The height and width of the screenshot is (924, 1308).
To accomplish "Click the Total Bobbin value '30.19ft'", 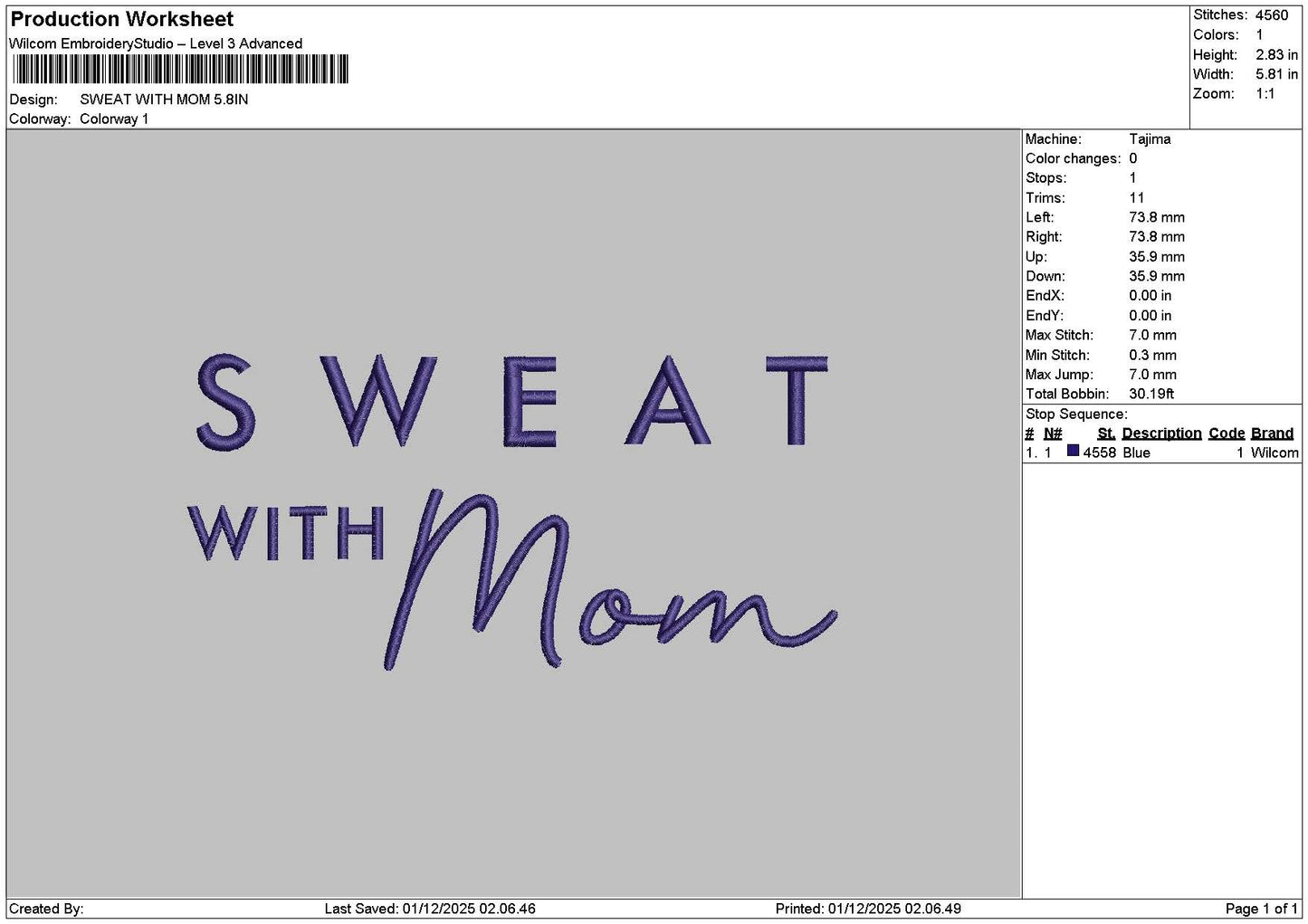I will click(1151, 395).
